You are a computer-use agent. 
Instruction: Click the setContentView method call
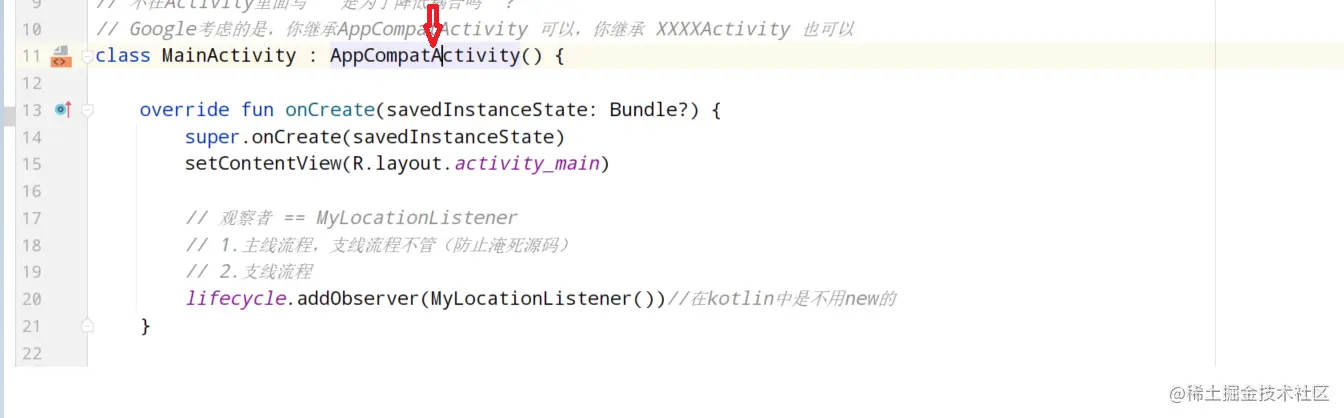pyautogui.click(x=263, y=164)
